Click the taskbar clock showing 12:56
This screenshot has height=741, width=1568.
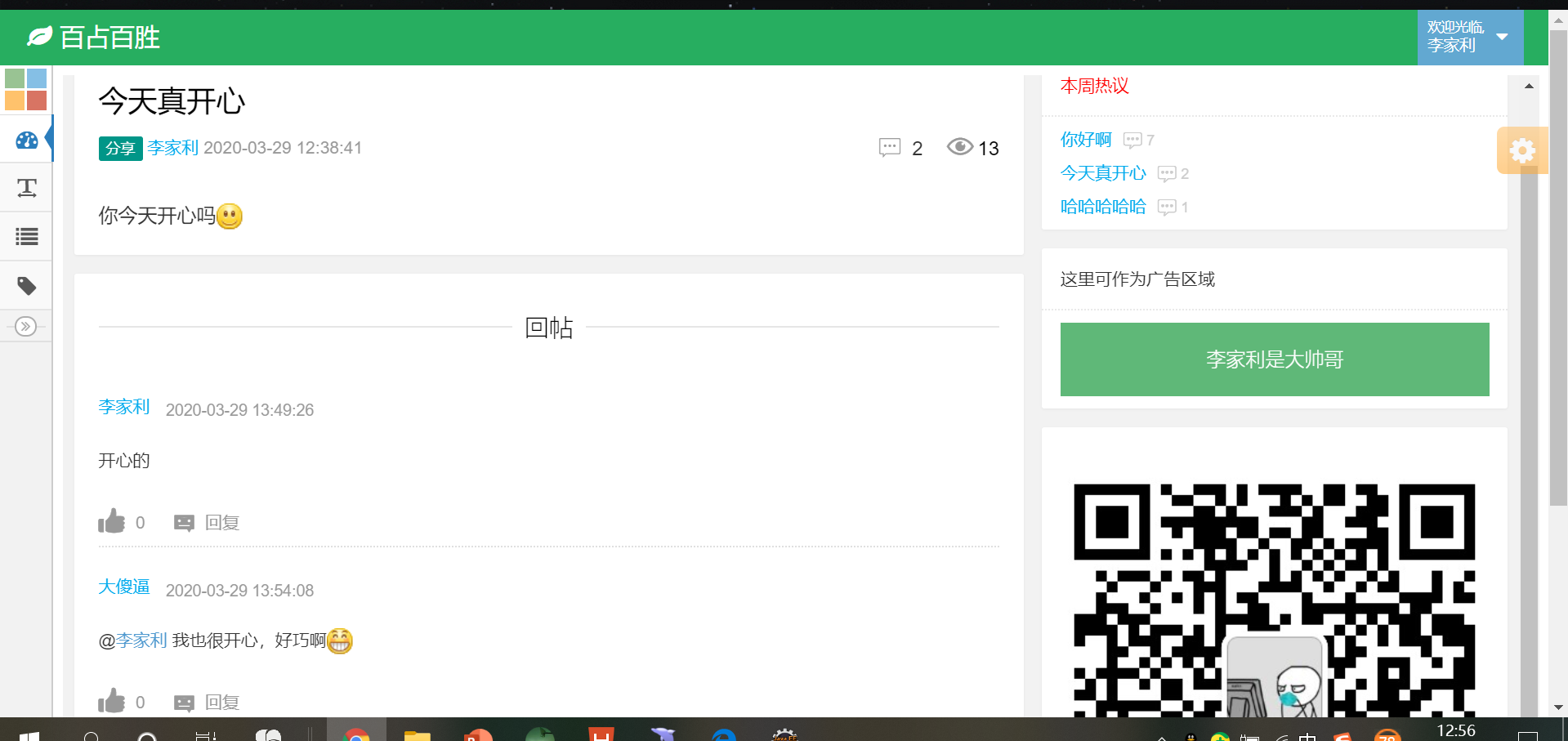click(1456, 730)
